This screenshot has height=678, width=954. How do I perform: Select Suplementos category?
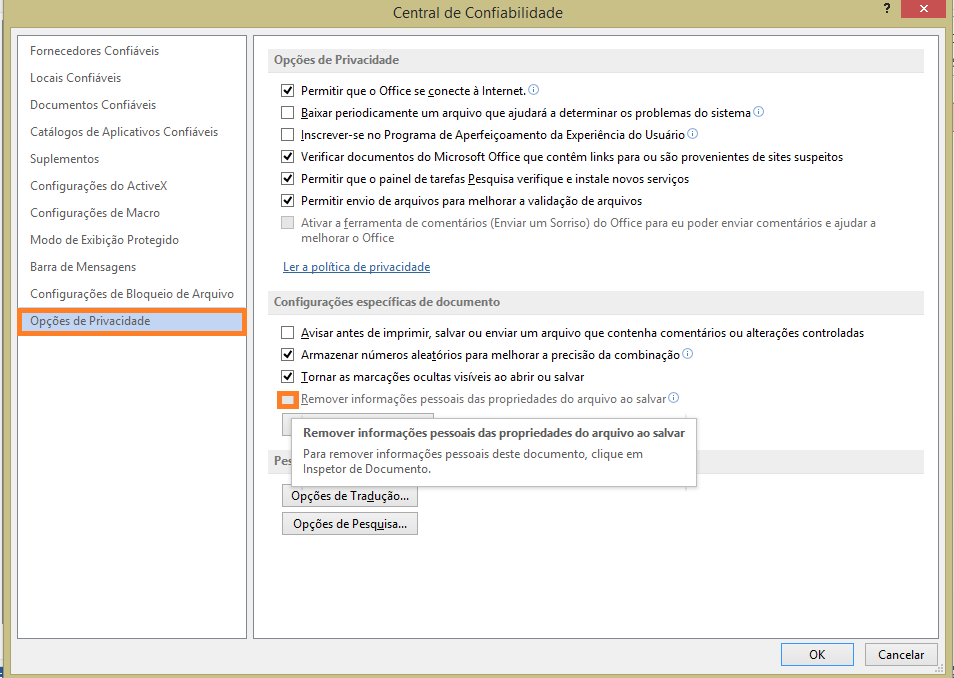pyautogui.click(x=64, y=159)
